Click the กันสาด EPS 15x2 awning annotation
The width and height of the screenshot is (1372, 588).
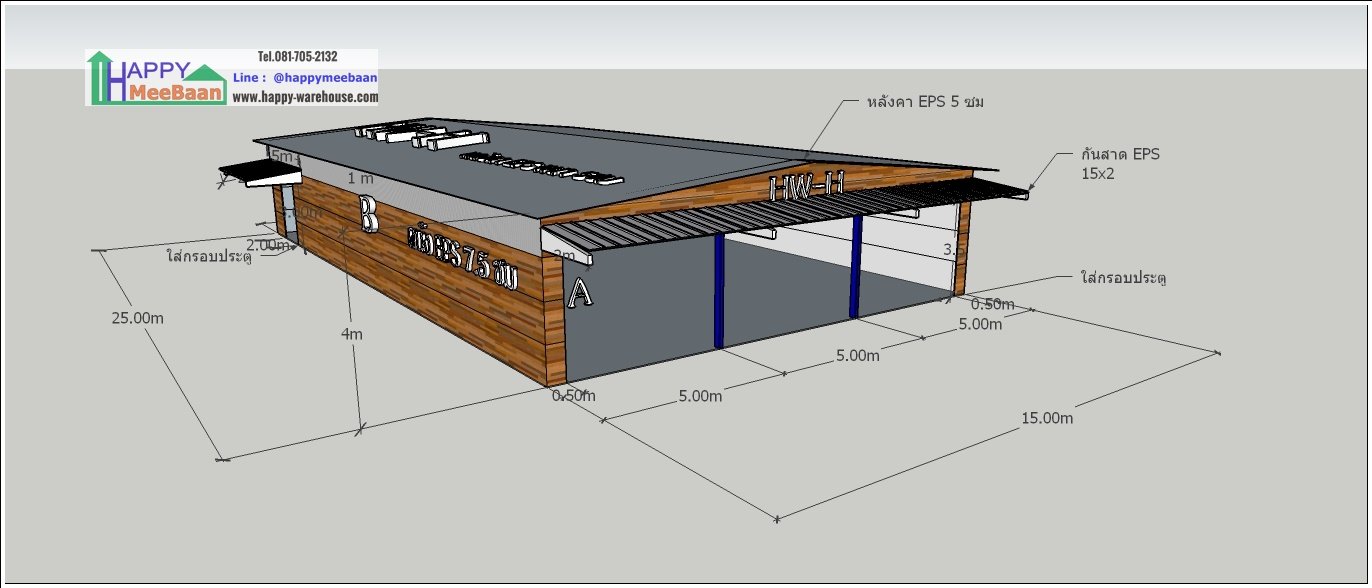tap(1120, 164)
